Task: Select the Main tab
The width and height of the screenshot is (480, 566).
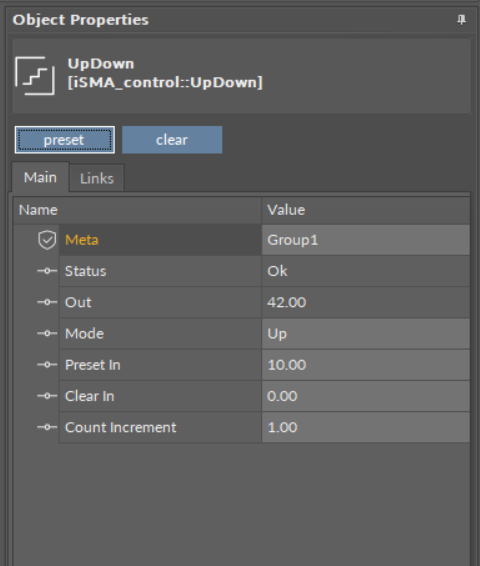Action: coord(40,177)
